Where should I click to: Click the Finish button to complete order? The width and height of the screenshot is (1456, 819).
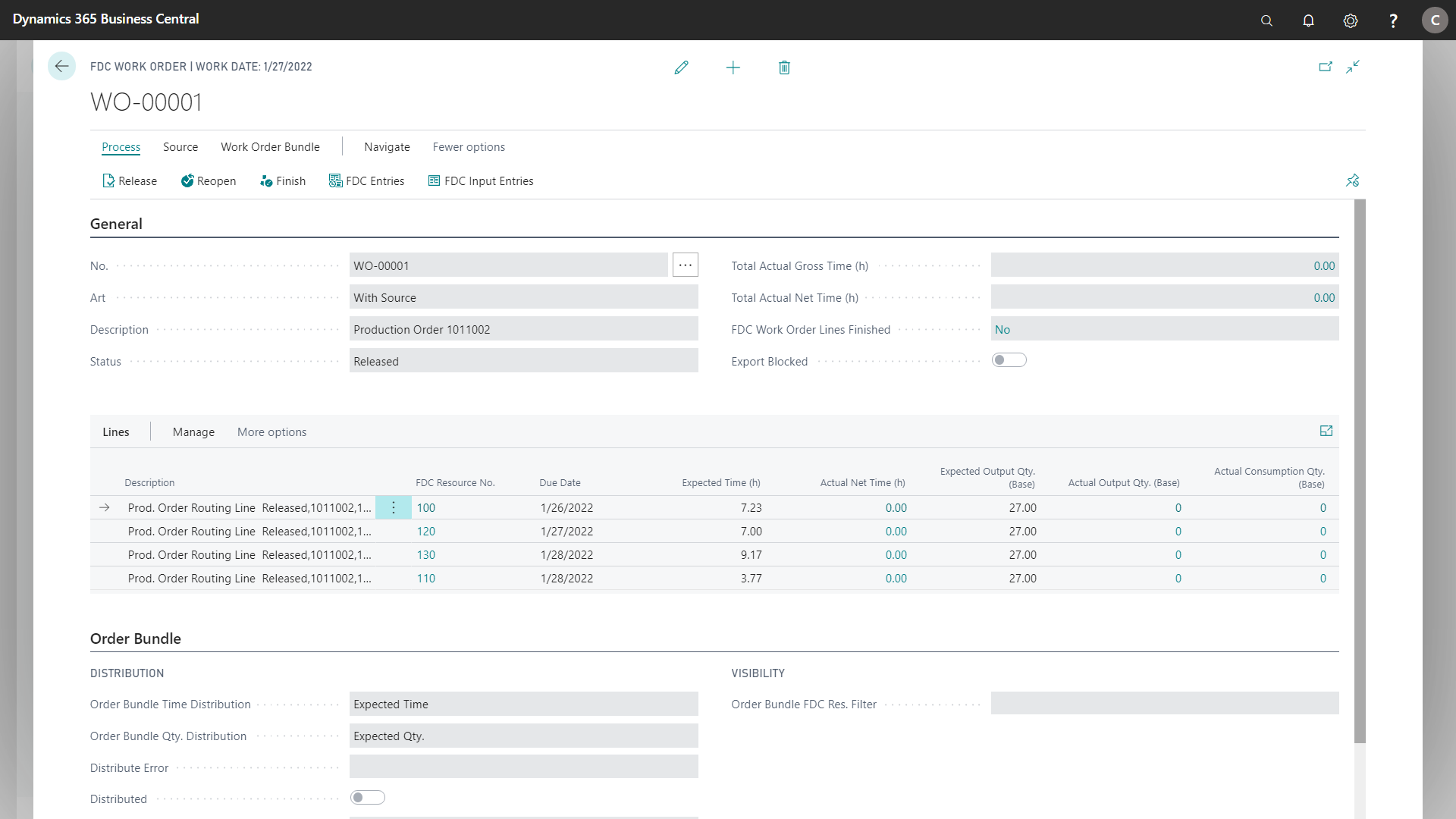(291, 180)
